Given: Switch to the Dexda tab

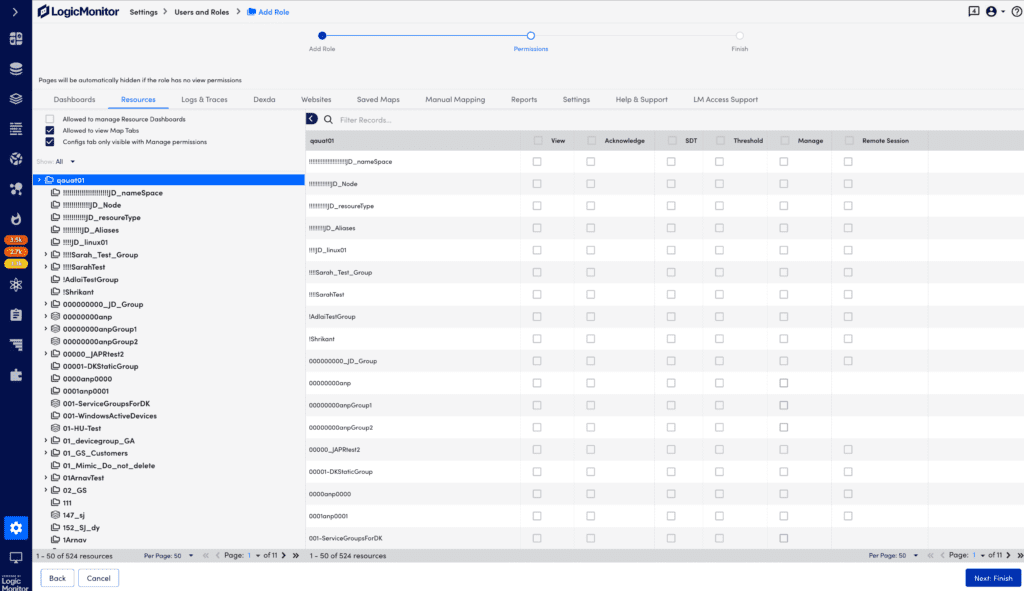Looking at the screenshot, I should point(264,99).
